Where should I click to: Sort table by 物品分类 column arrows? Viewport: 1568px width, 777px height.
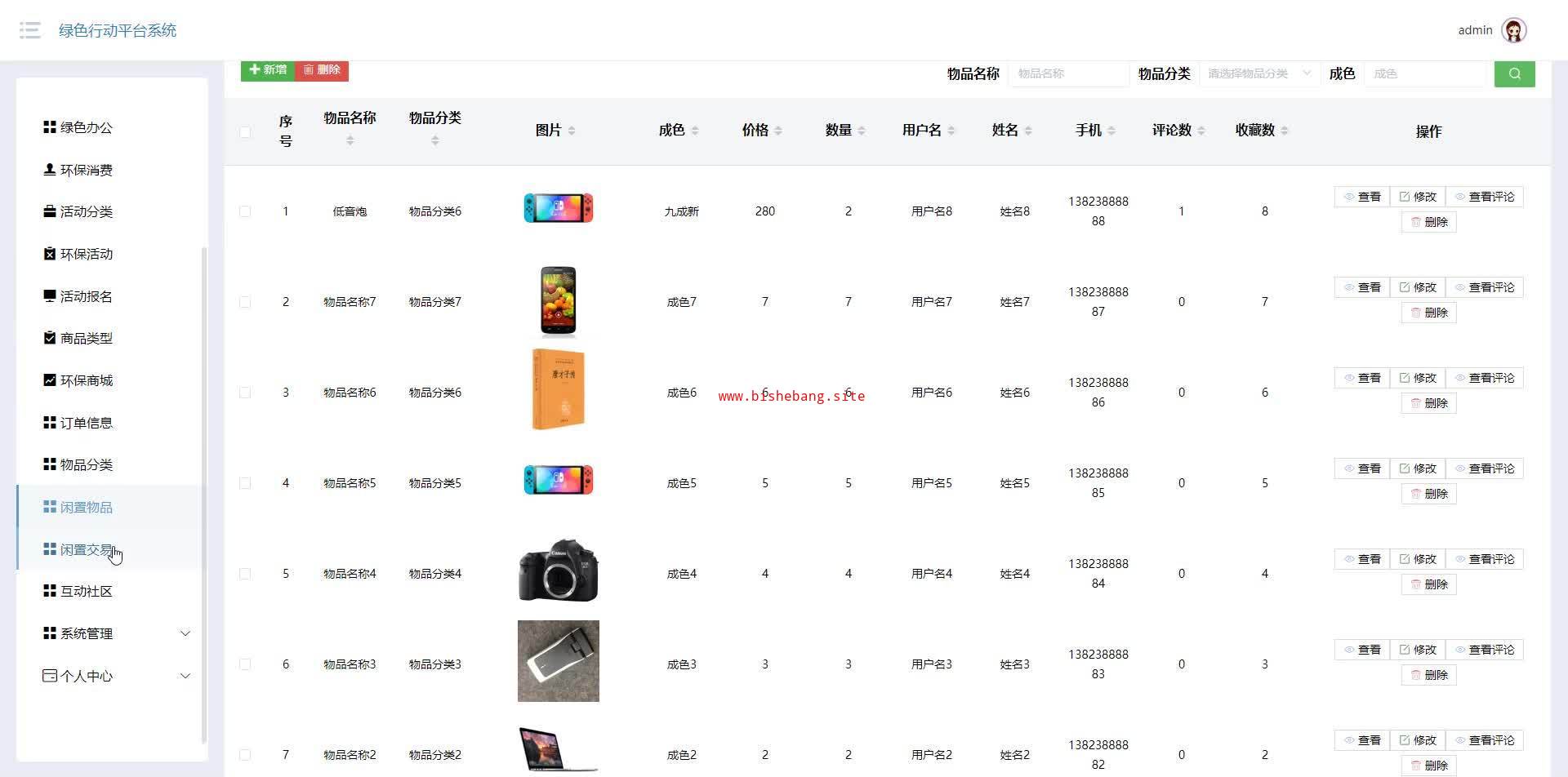[434, 140]
